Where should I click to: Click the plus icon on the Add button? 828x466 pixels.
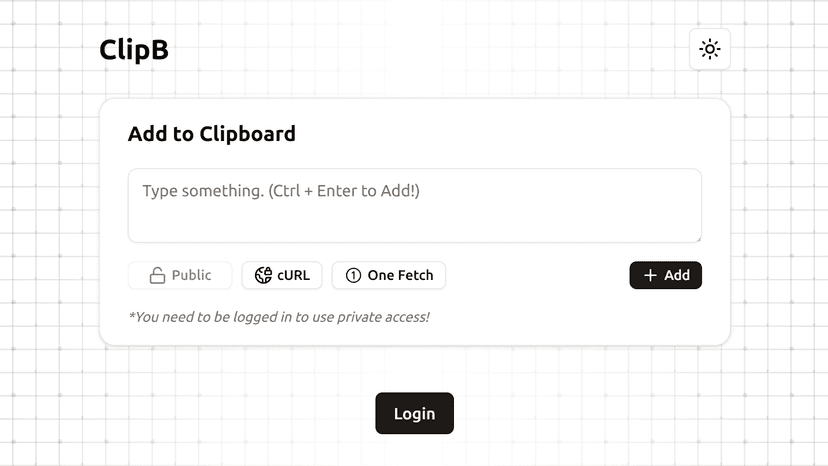650,276
